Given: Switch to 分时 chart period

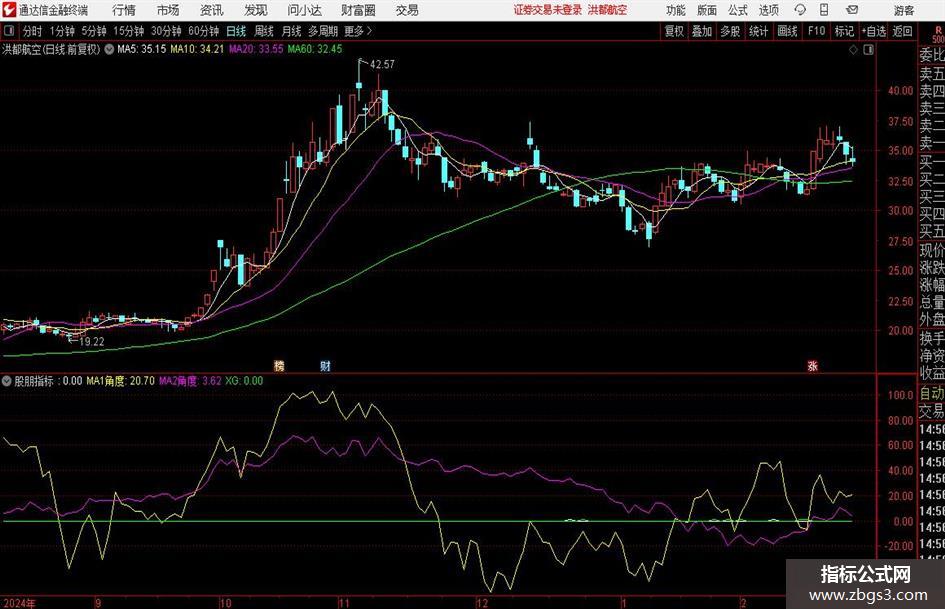Looking at the screenshot, I should coord(33,31).
